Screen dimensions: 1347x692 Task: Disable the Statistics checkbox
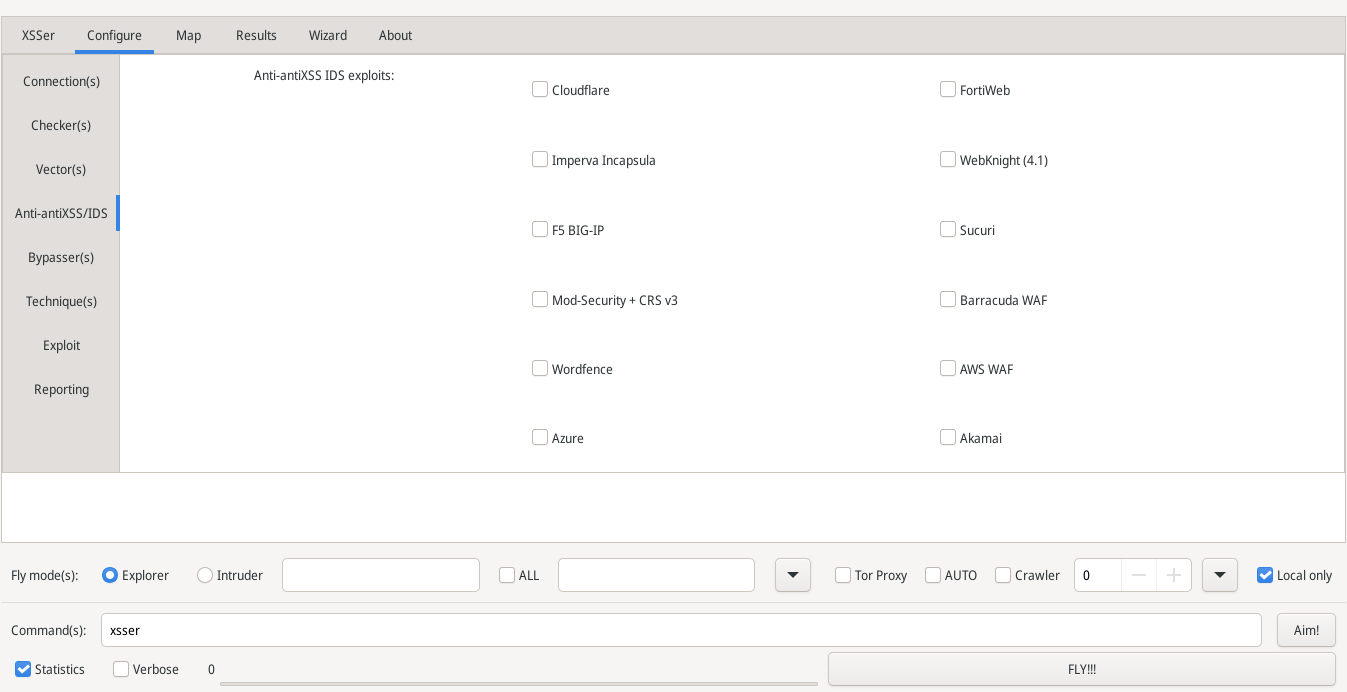[23, 669]
